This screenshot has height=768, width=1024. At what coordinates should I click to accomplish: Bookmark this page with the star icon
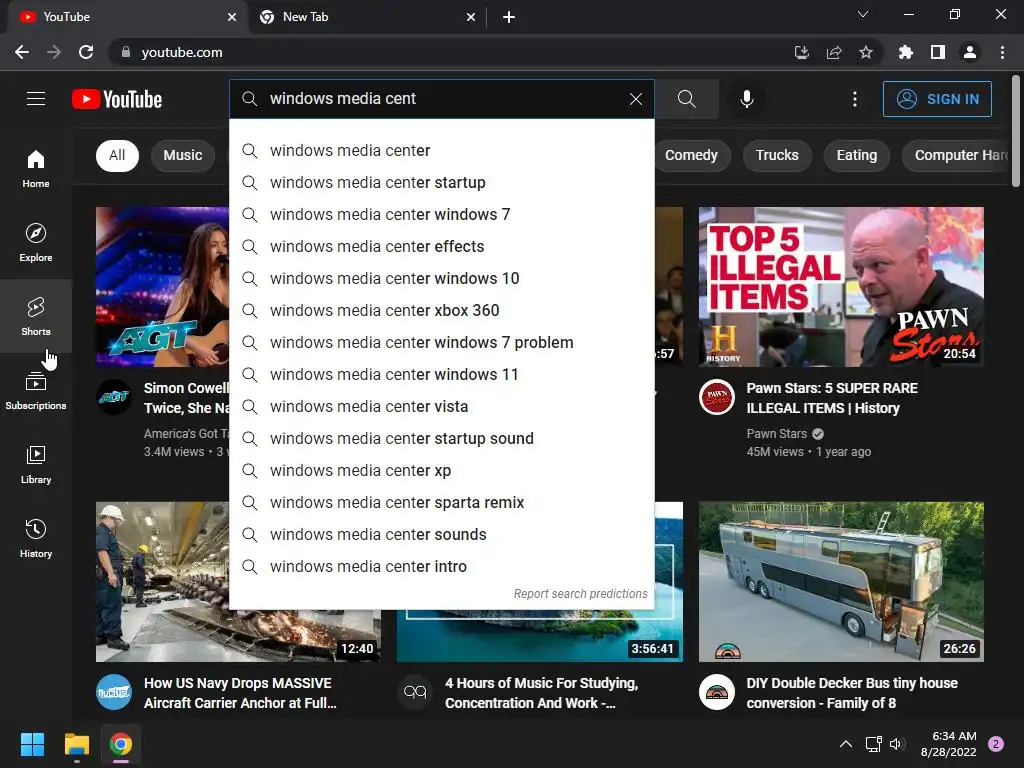[x=865, y=52]
